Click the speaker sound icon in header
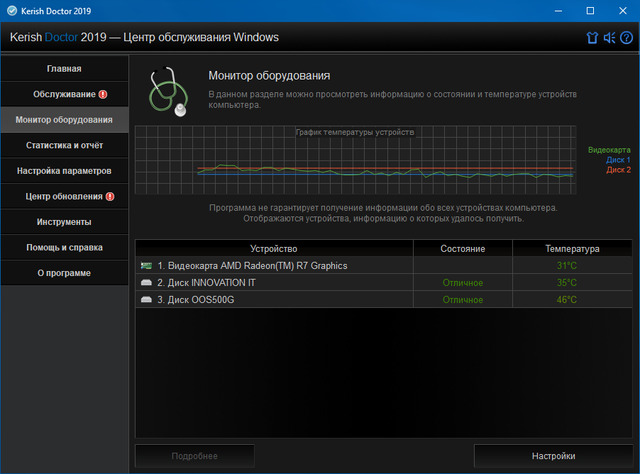The image size is (640, 474). (x=609, y=38)
